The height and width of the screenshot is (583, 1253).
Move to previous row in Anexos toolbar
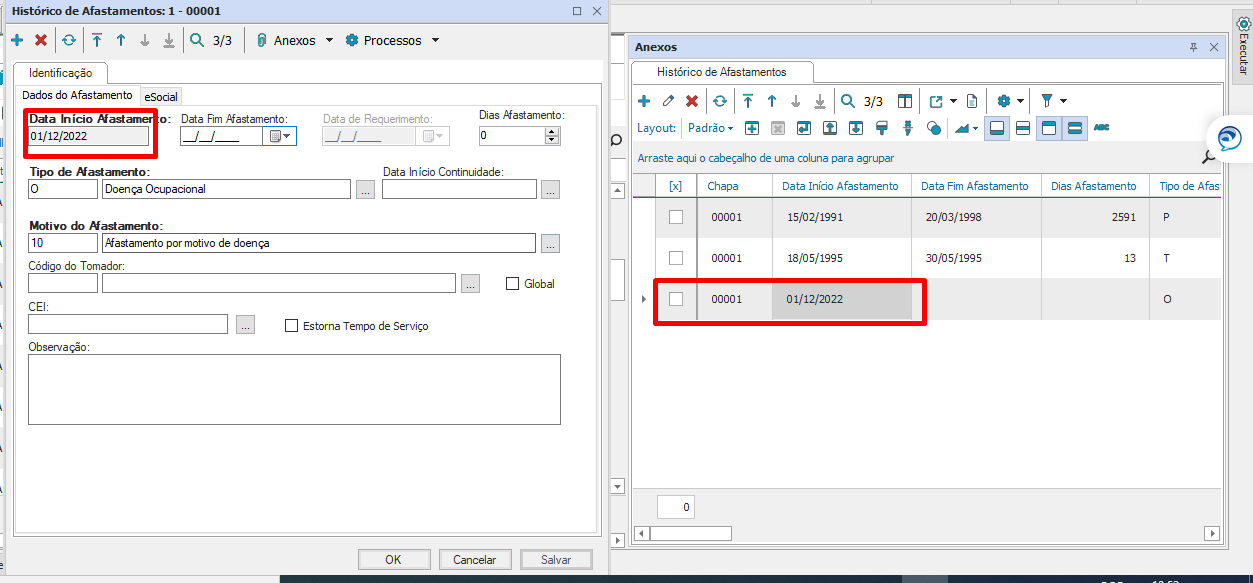tap(772, 101)
